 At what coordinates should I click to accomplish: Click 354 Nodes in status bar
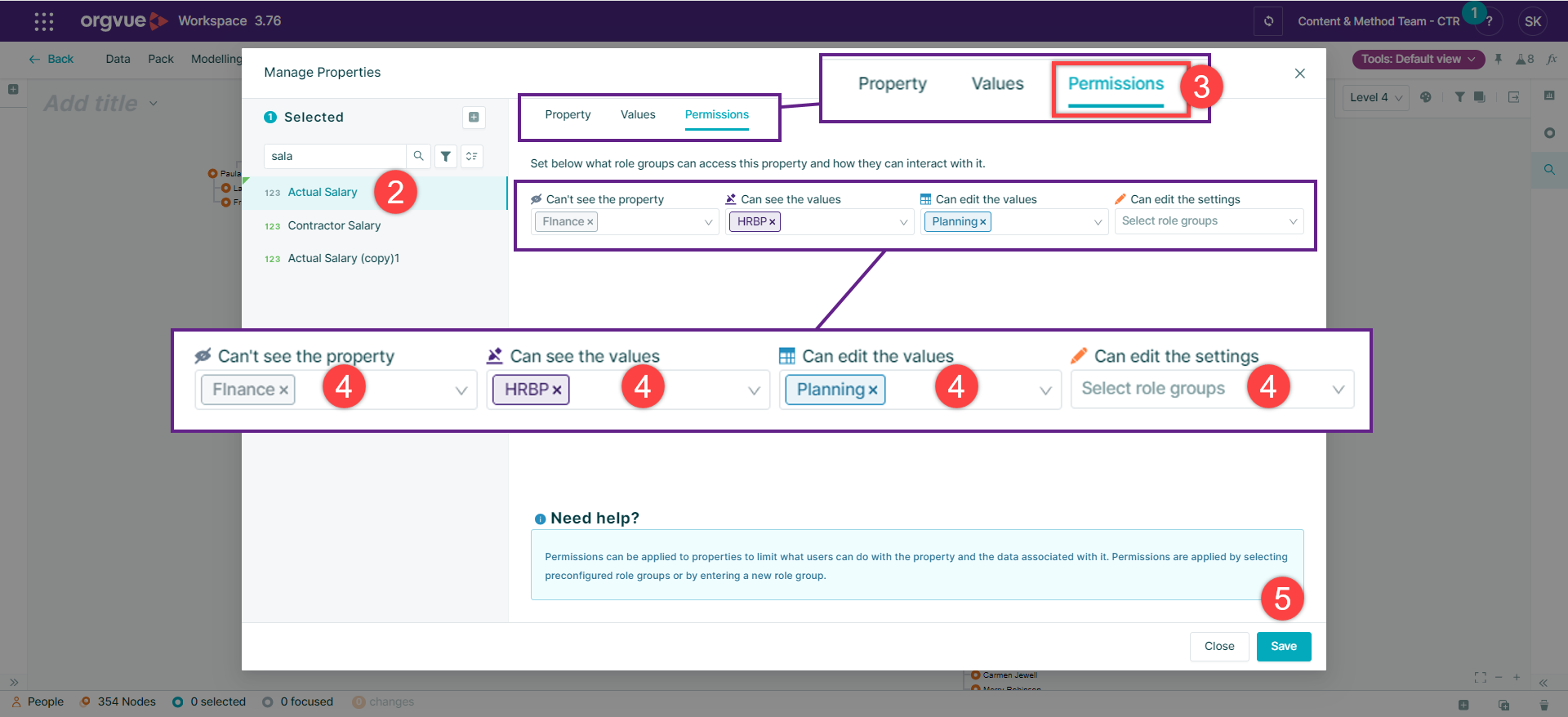(x=118, y=701)
